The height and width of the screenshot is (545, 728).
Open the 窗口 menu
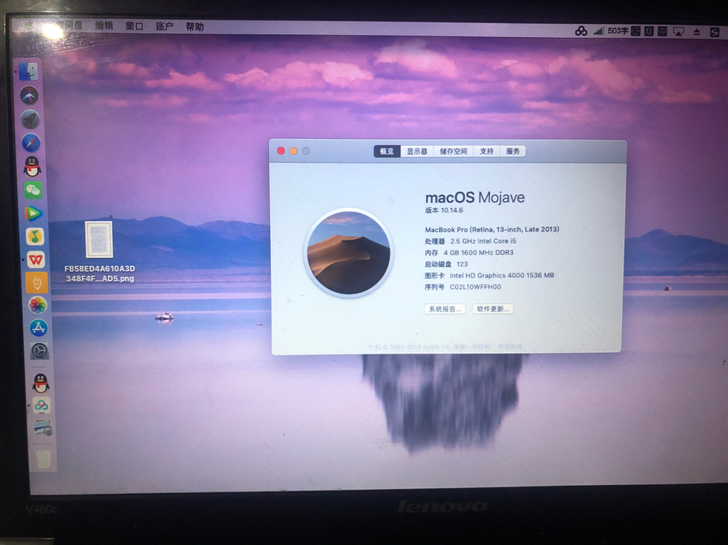tap(134, 26)
